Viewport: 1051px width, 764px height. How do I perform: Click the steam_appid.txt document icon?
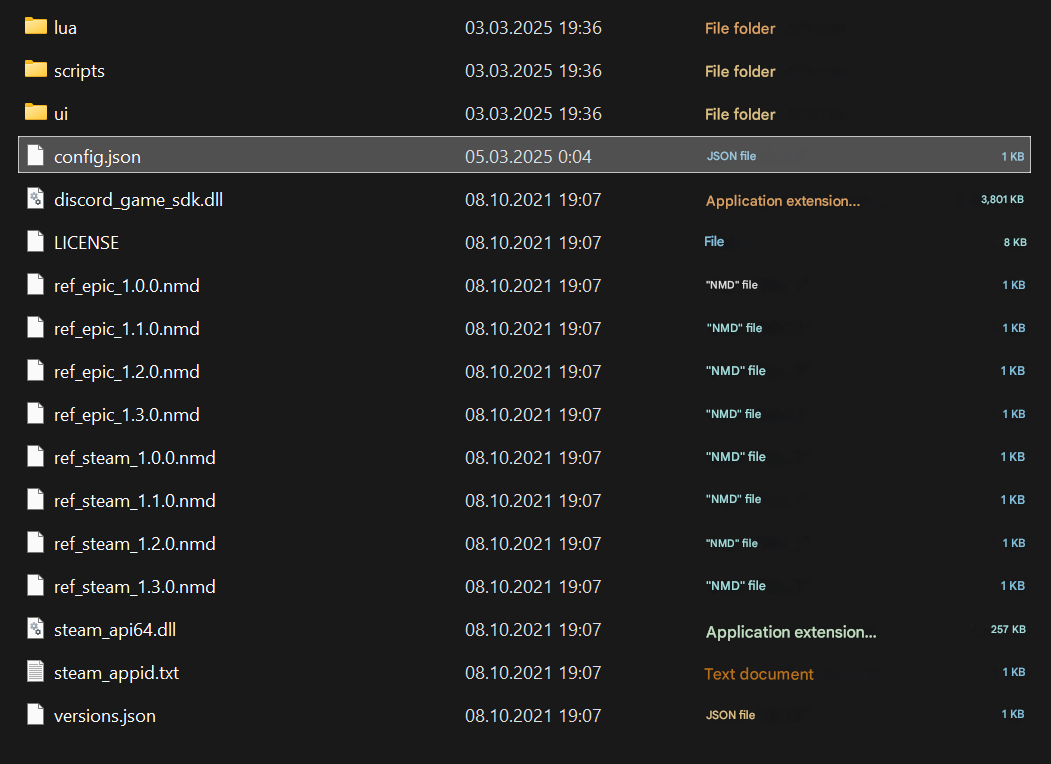point(36,672)
